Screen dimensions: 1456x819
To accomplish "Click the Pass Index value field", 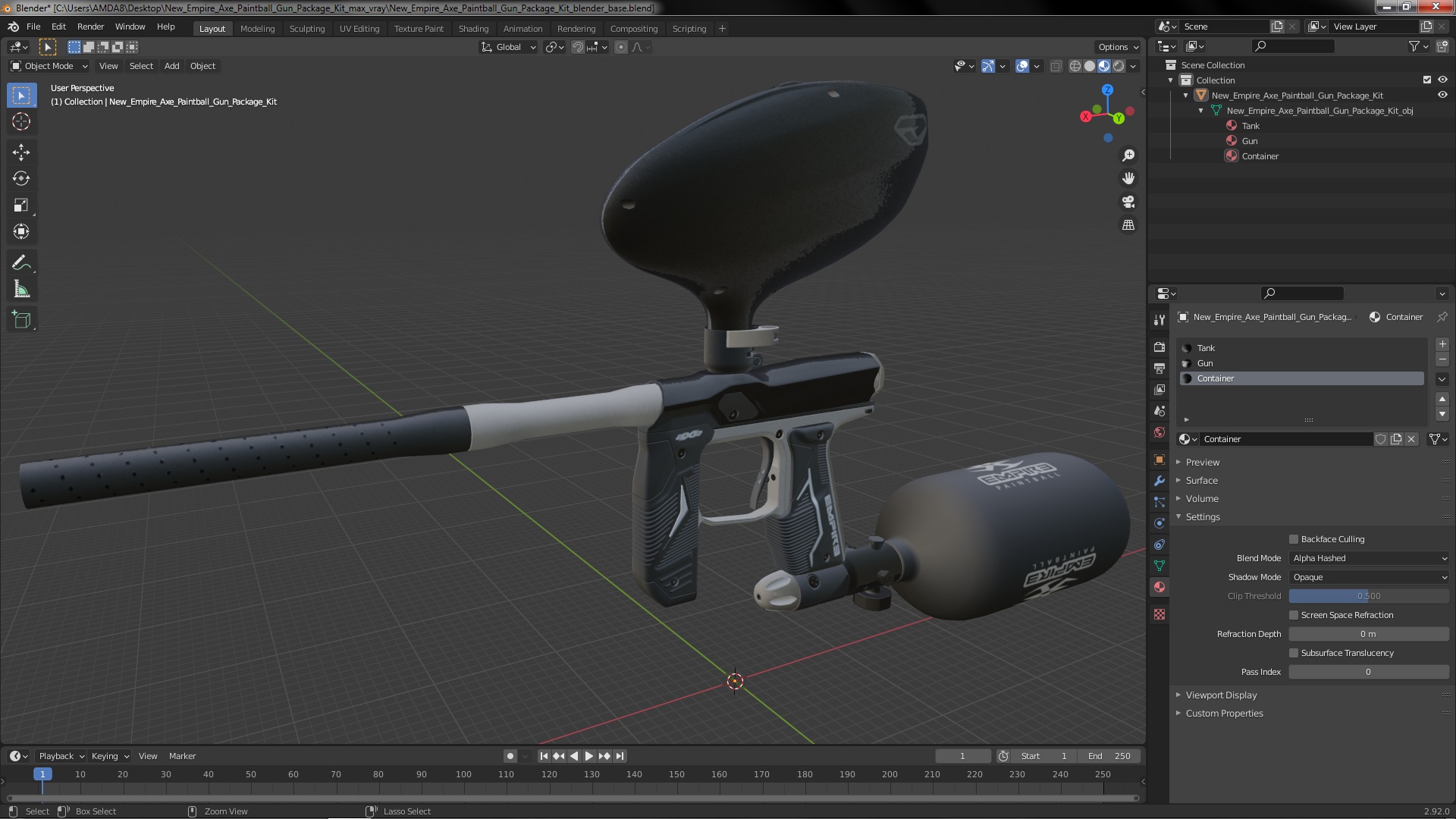I will (1369, 672).
